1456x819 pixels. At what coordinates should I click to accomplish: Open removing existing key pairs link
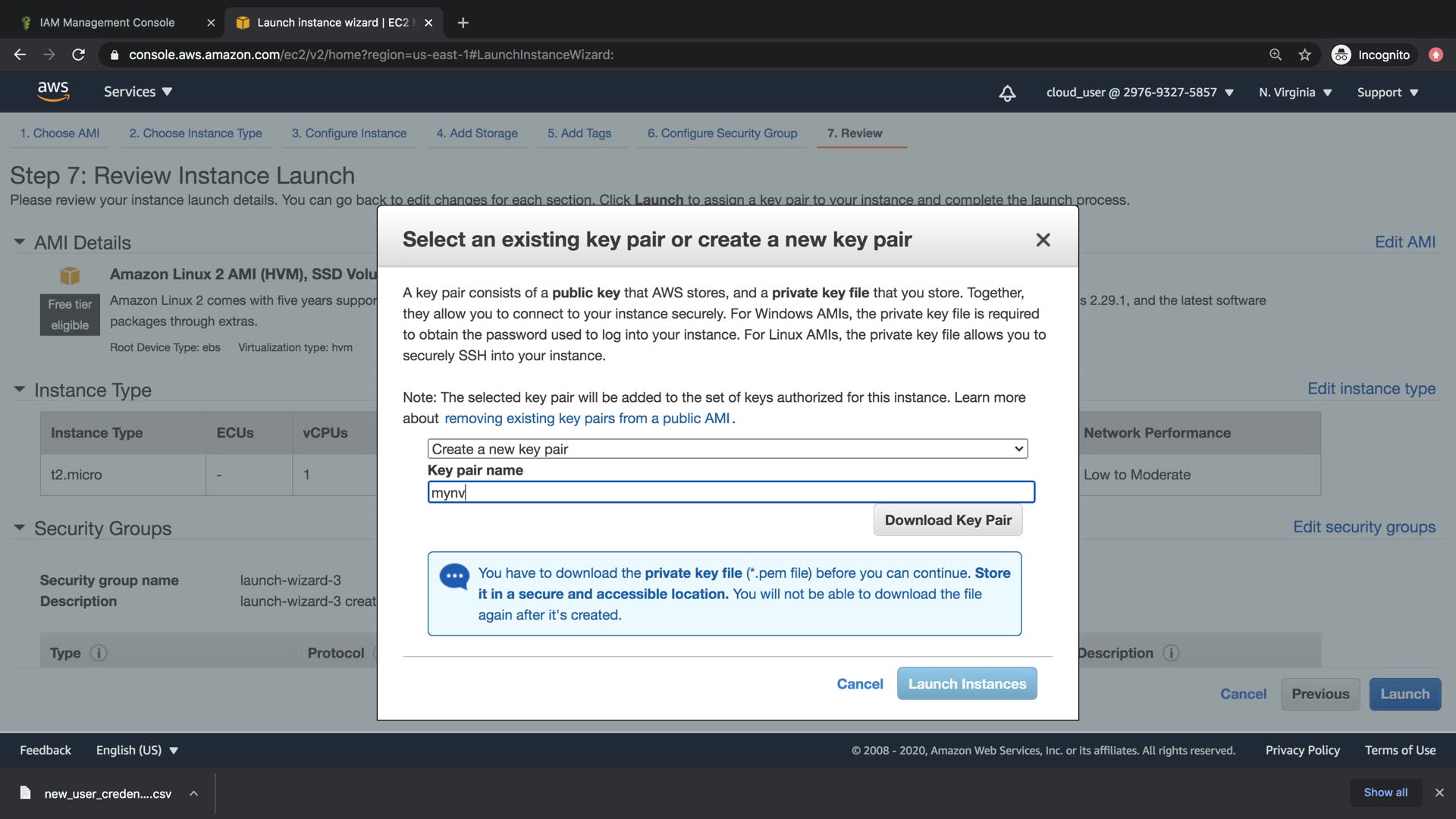pos(587,419)
